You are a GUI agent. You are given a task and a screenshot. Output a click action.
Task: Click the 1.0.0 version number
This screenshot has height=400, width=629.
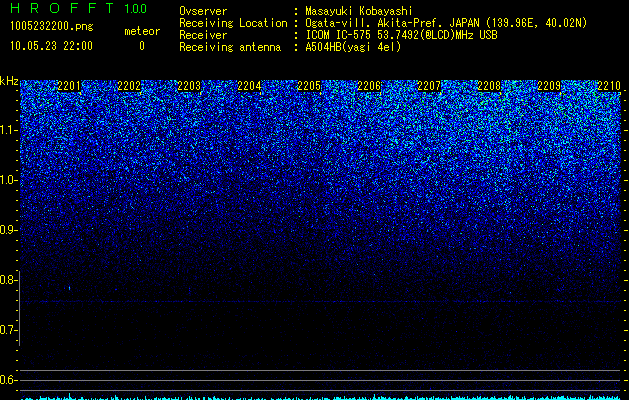click(136, 9)
